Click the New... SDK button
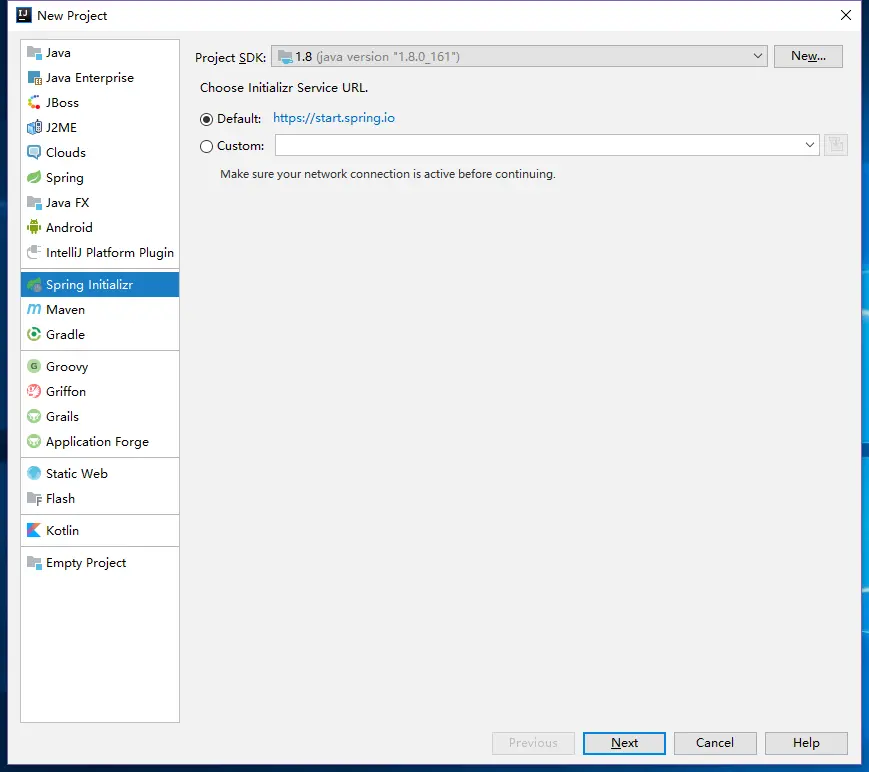The width and height of the screenshot is (869, 772). click(808, 56)
